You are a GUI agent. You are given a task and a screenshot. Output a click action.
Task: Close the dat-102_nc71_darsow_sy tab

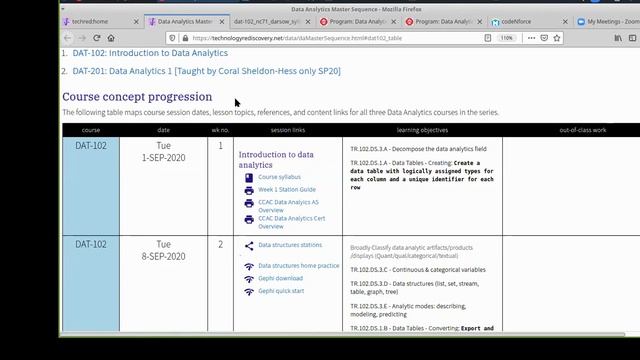pyautogui.click(x=308, y=22)
